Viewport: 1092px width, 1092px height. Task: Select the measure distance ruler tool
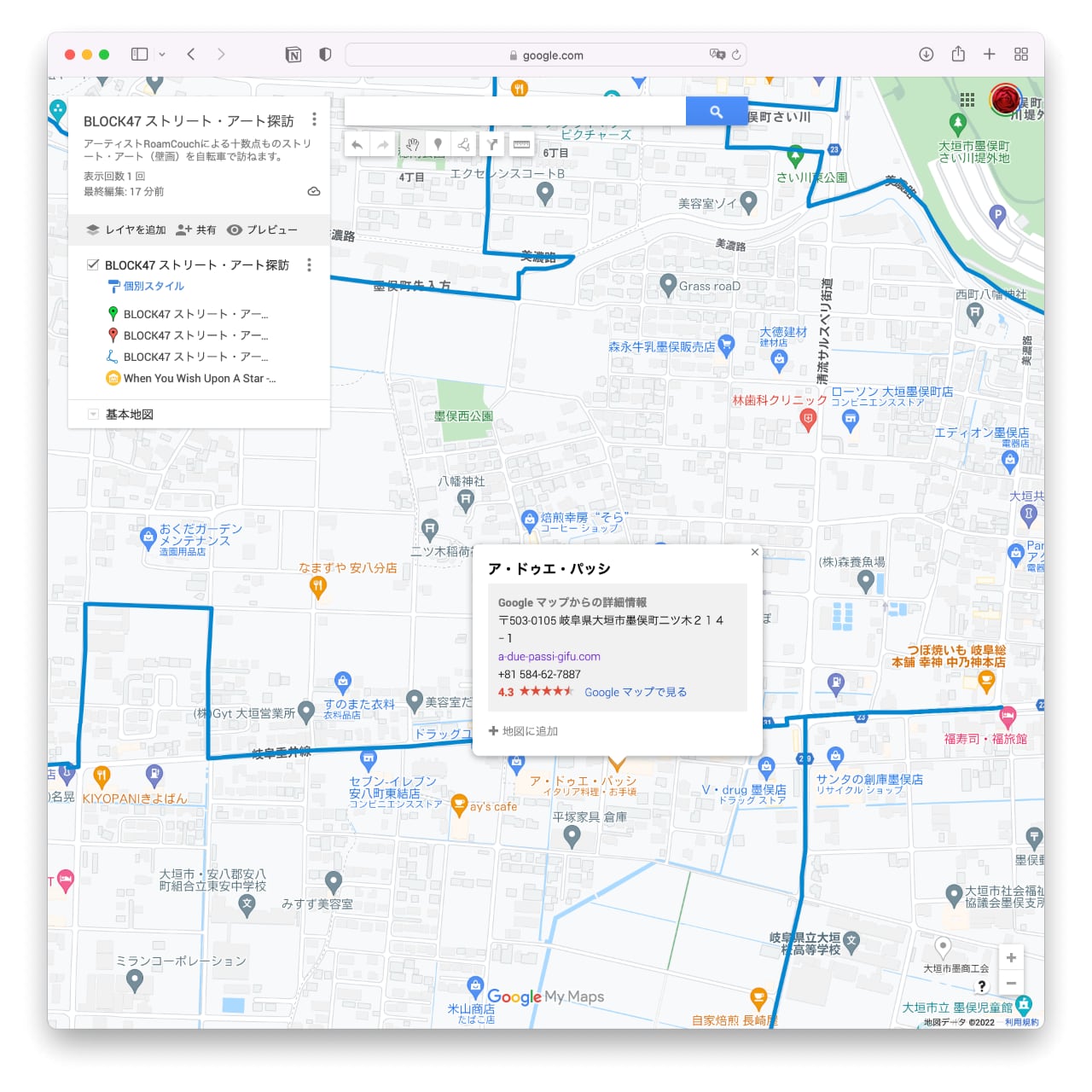(x=521, y=145)
